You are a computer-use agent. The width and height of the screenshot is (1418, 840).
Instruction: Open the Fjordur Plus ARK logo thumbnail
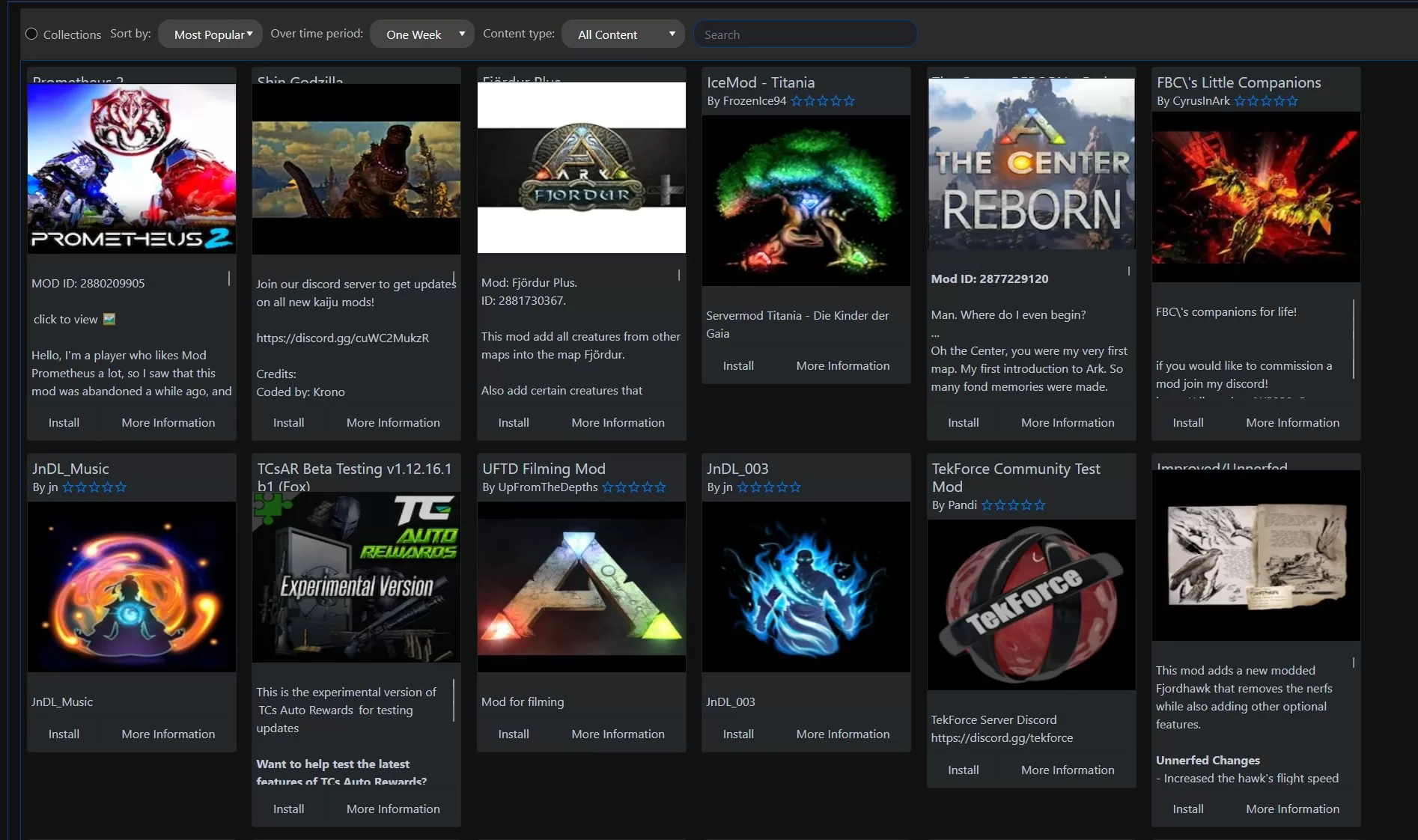[x=582, y=168]
